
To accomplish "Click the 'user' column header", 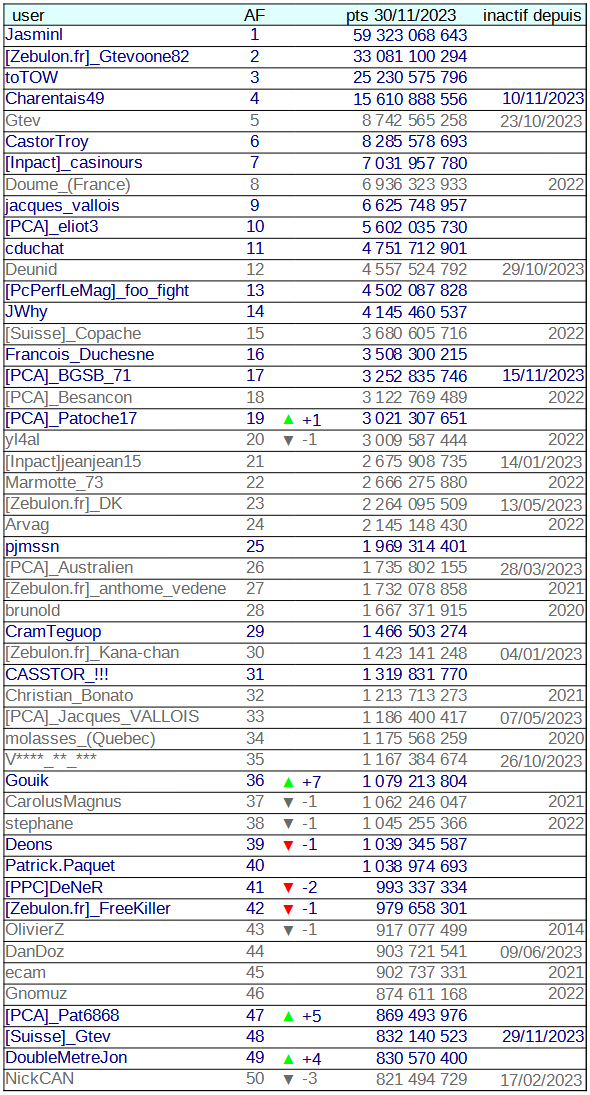I will [28, 15].
